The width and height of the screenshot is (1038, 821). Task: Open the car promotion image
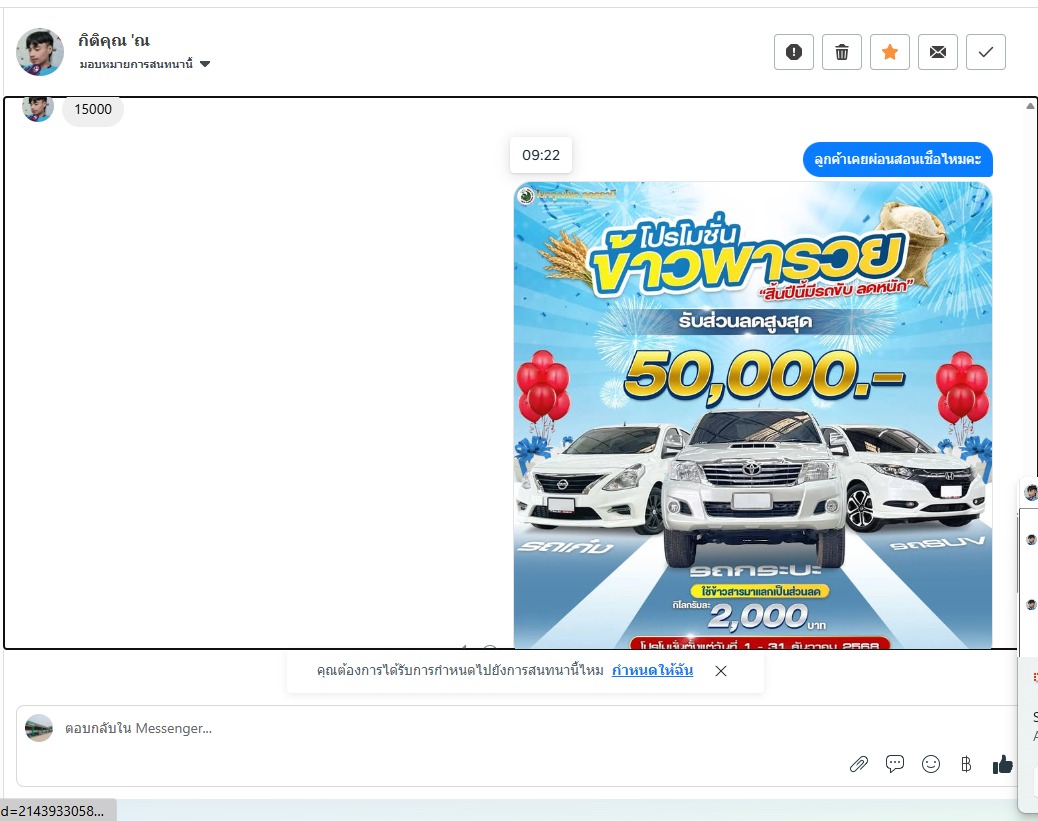pyautogui.click(x=753, y=414)
